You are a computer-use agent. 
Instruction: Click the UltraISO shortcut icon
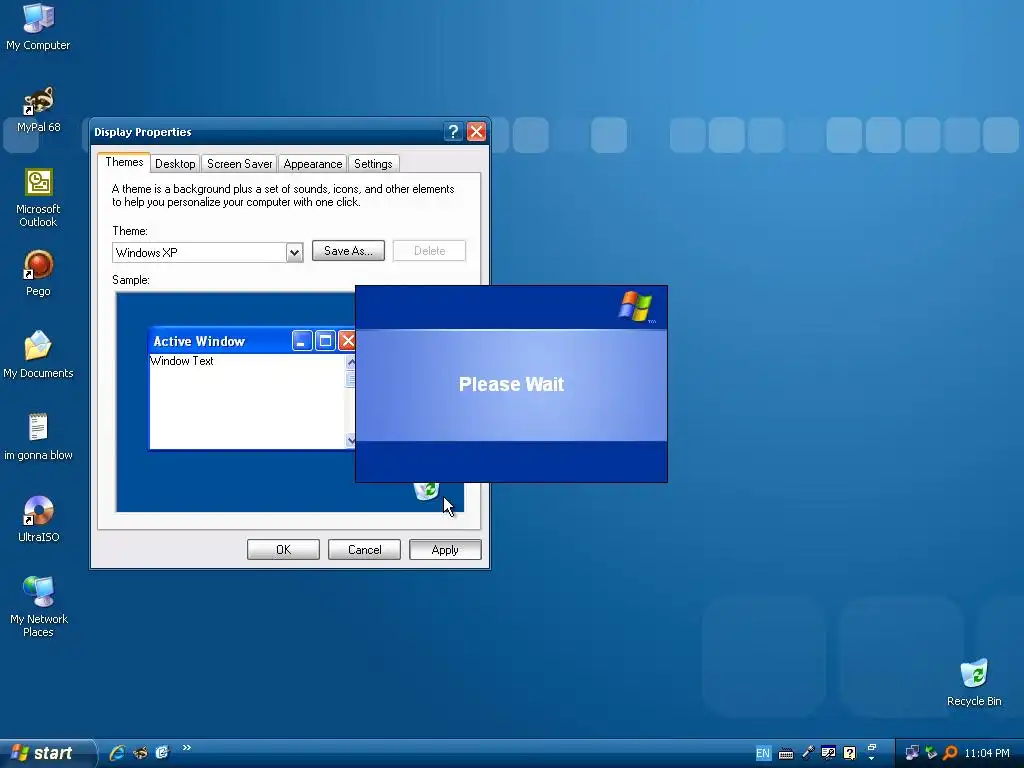pyautogui.click(x=38, y=519)
